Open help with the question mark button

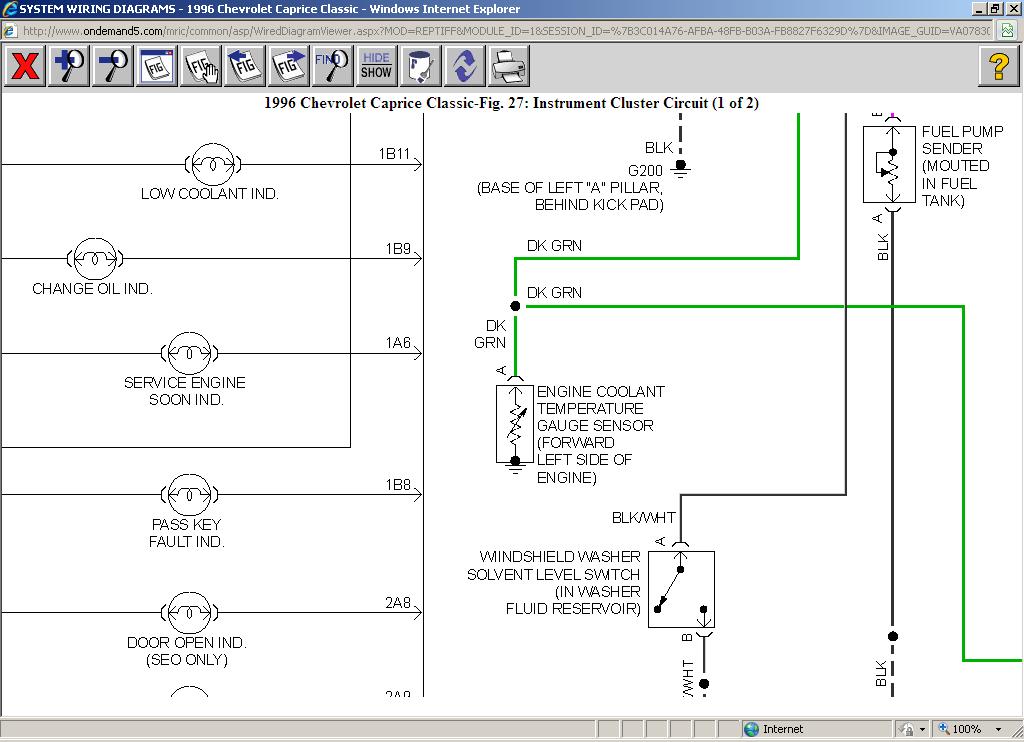coord(998,67)
